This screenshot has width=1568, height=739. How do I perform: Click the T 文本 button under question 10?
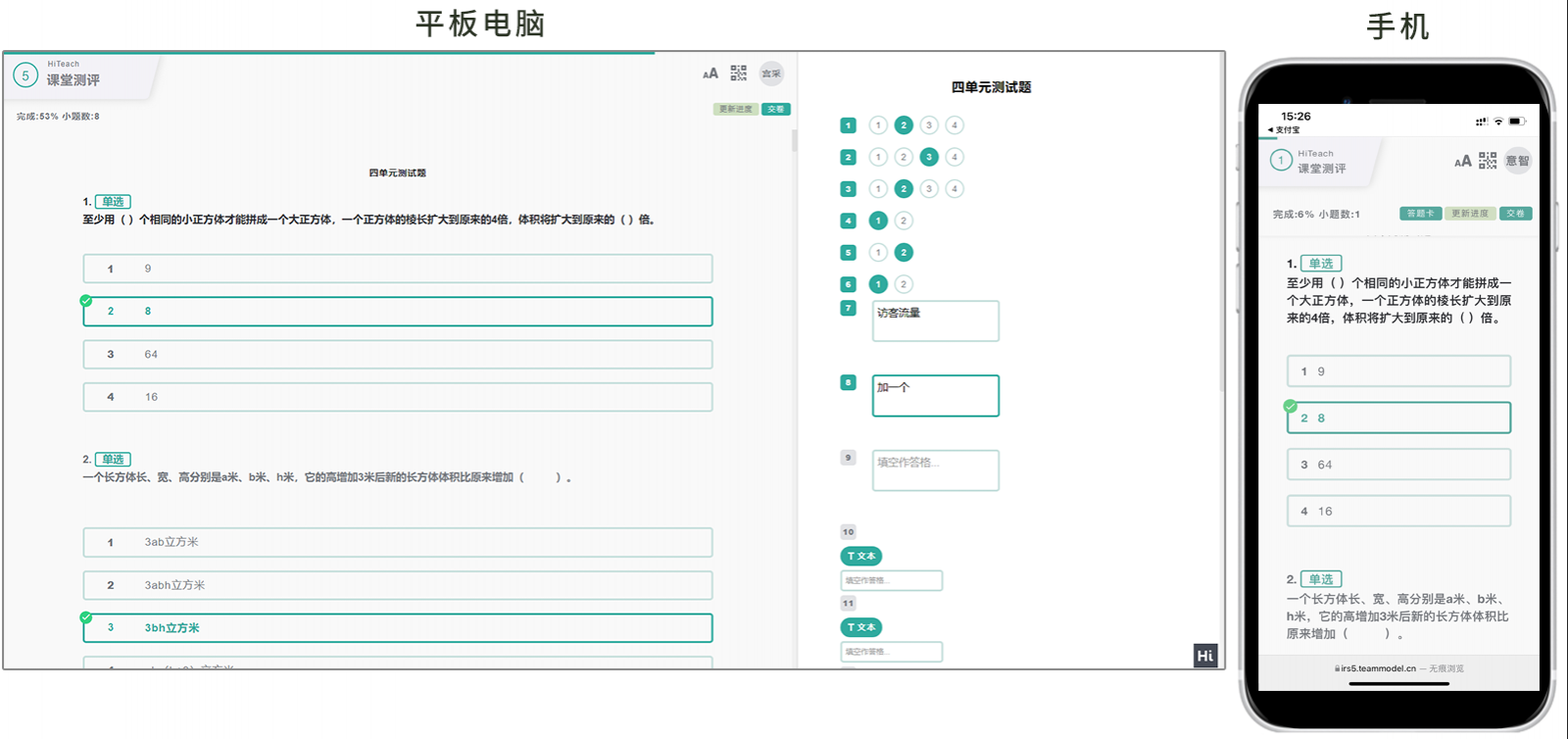coord(861,556)
